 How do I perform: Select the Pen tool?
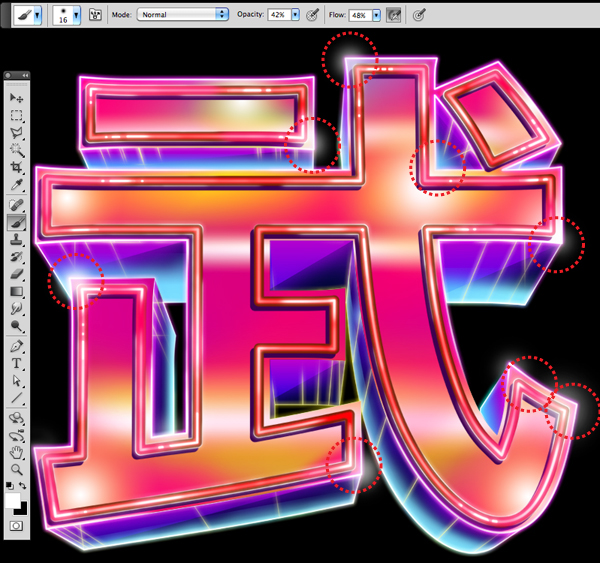pyautogui.click(x=16, y=346)
